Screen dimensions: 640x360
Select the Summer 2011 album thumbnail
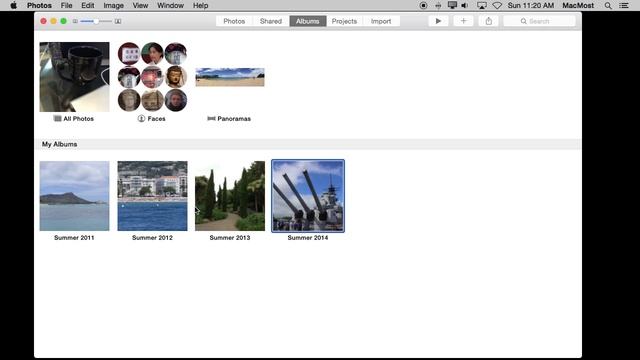[74, 196]
